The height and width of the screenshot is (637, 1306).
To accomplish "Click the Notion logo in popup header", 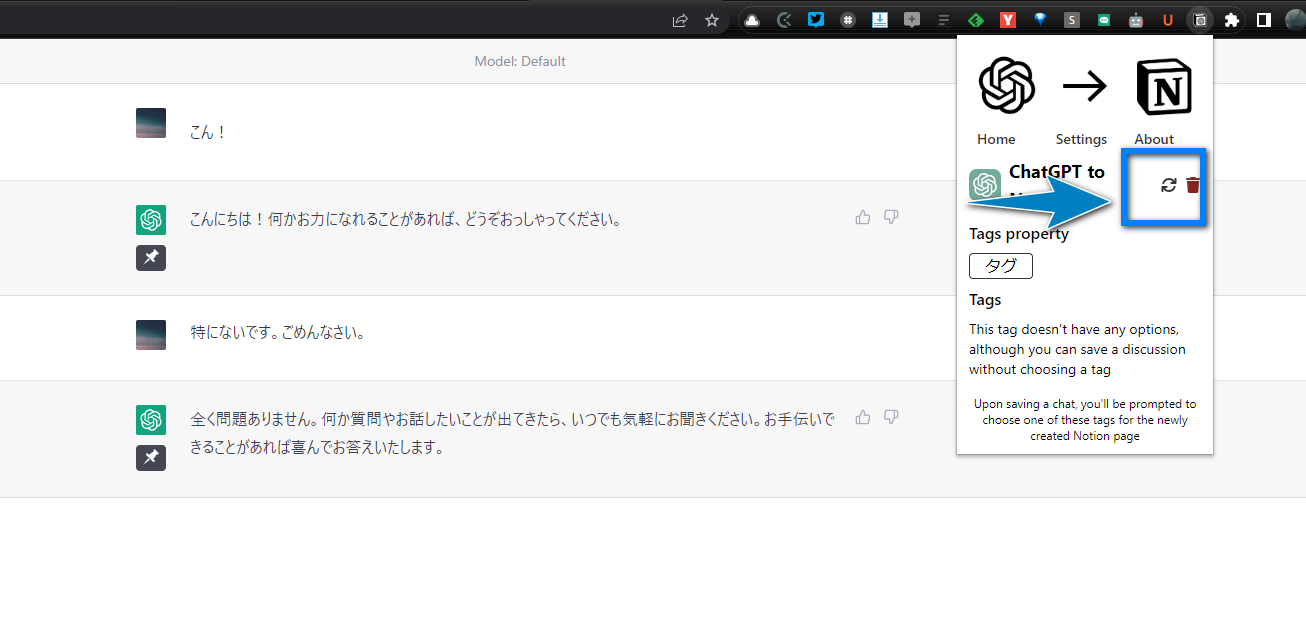I will pyautogui.click(x=1164, y=87).
